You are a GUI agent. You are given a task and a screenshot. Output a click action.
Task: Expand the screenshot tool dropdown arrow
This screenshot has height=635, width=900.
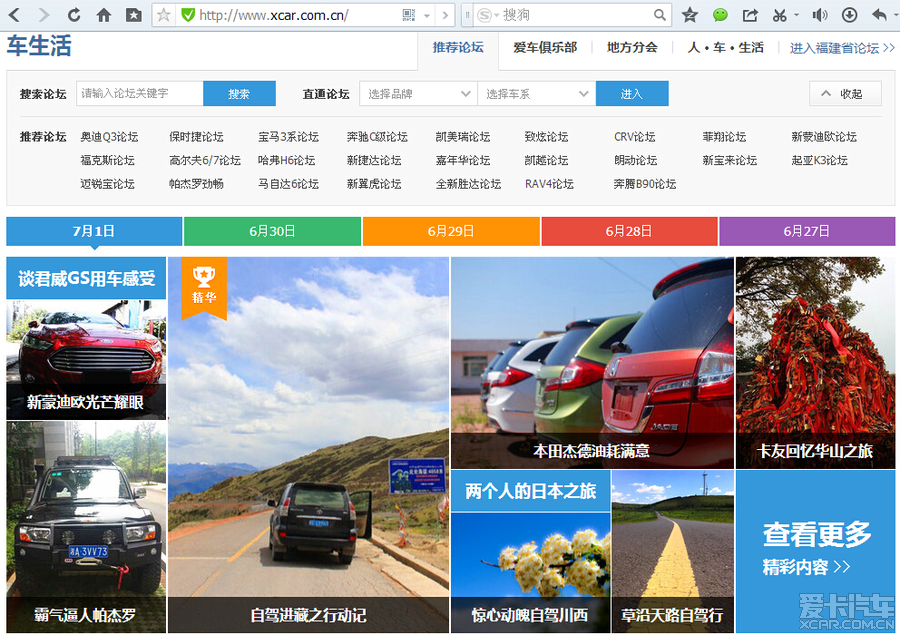(796, 16)
